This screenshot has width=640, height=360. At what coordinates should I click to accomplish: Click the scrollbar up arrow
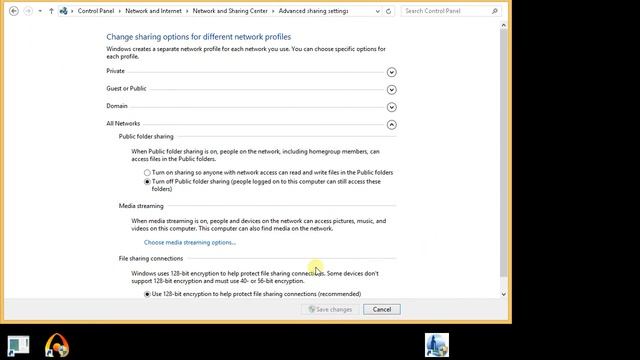point(503,25)
